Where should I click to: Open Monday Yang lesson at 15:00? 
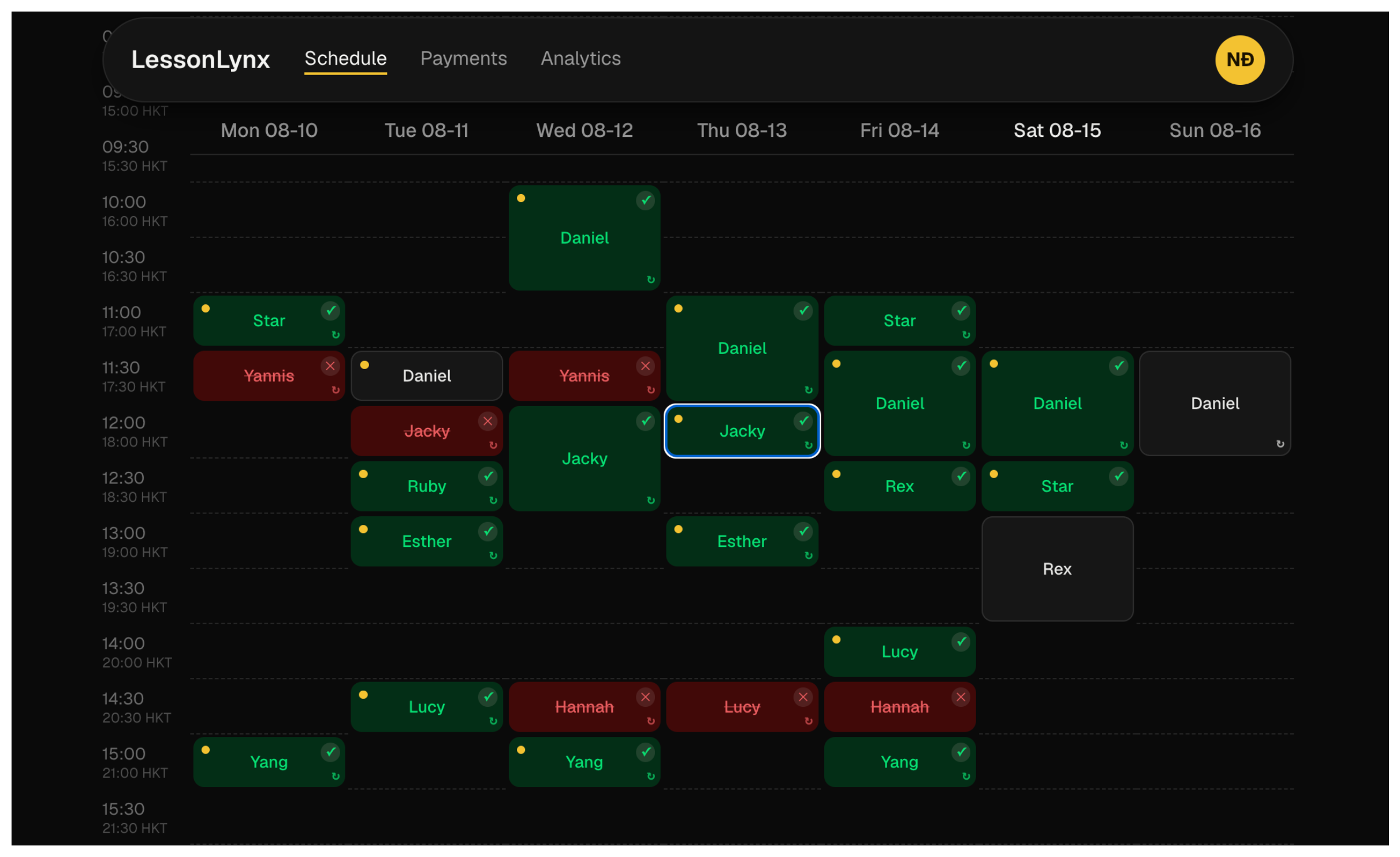click(269, 762)
